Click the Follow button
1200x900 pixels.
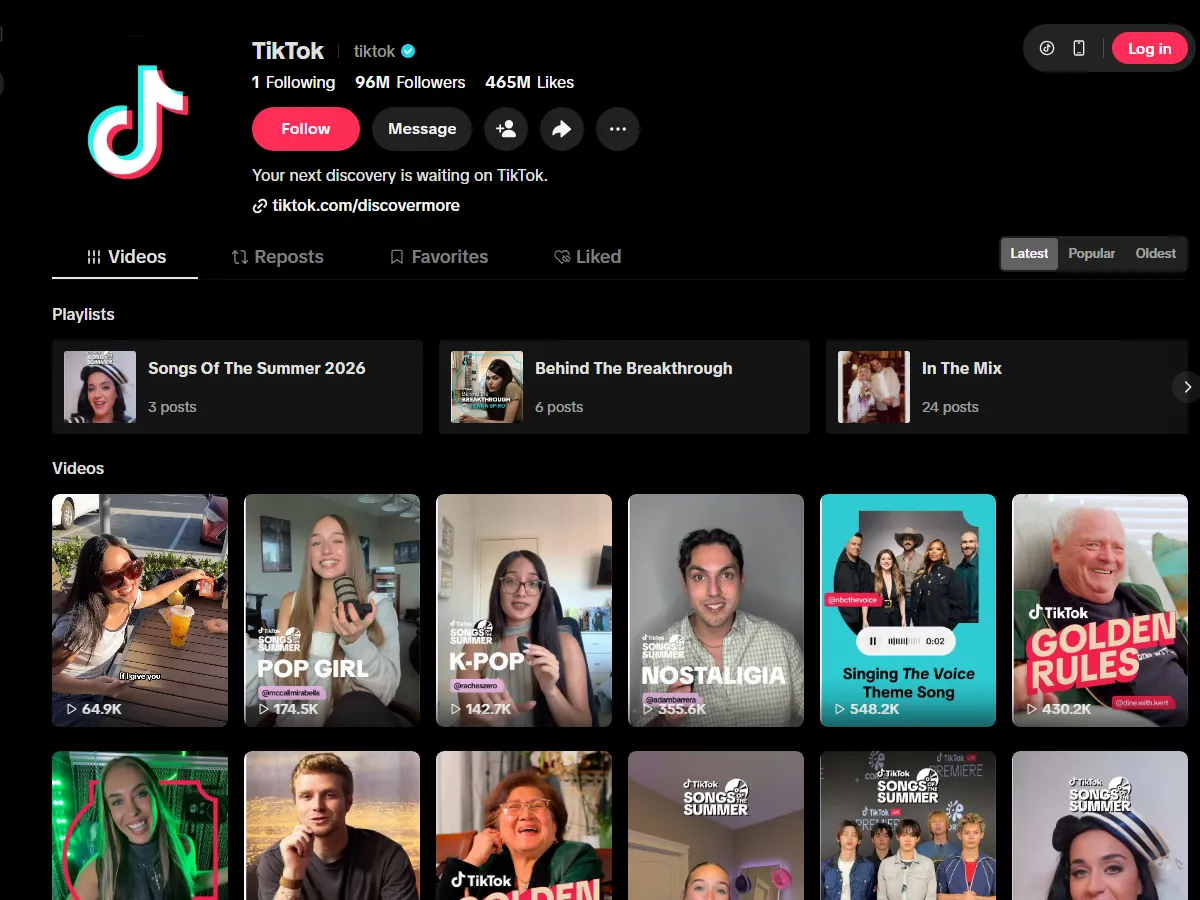(306, 129)
